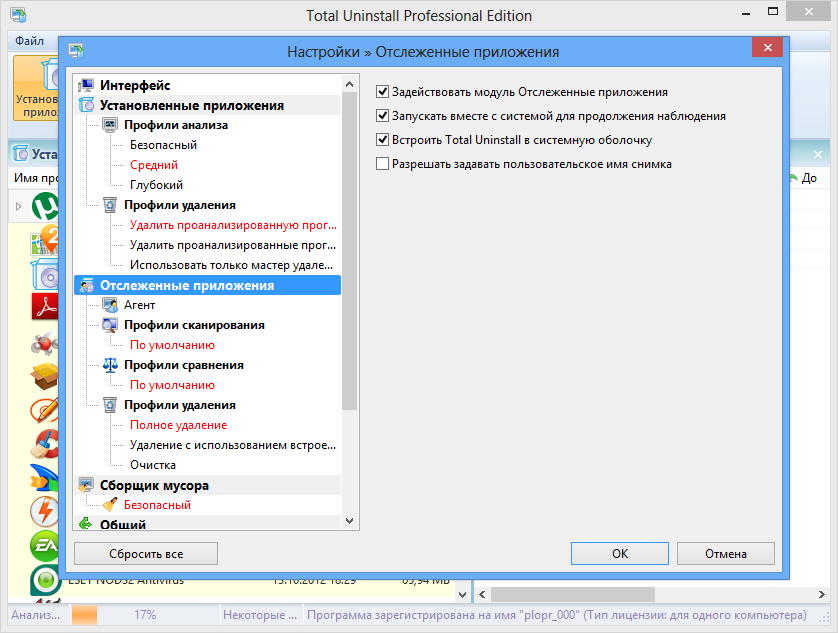This screenshot has width=838, height=633.
Task: Click the Профили анализа icon
Action: (x=110, y=125)
